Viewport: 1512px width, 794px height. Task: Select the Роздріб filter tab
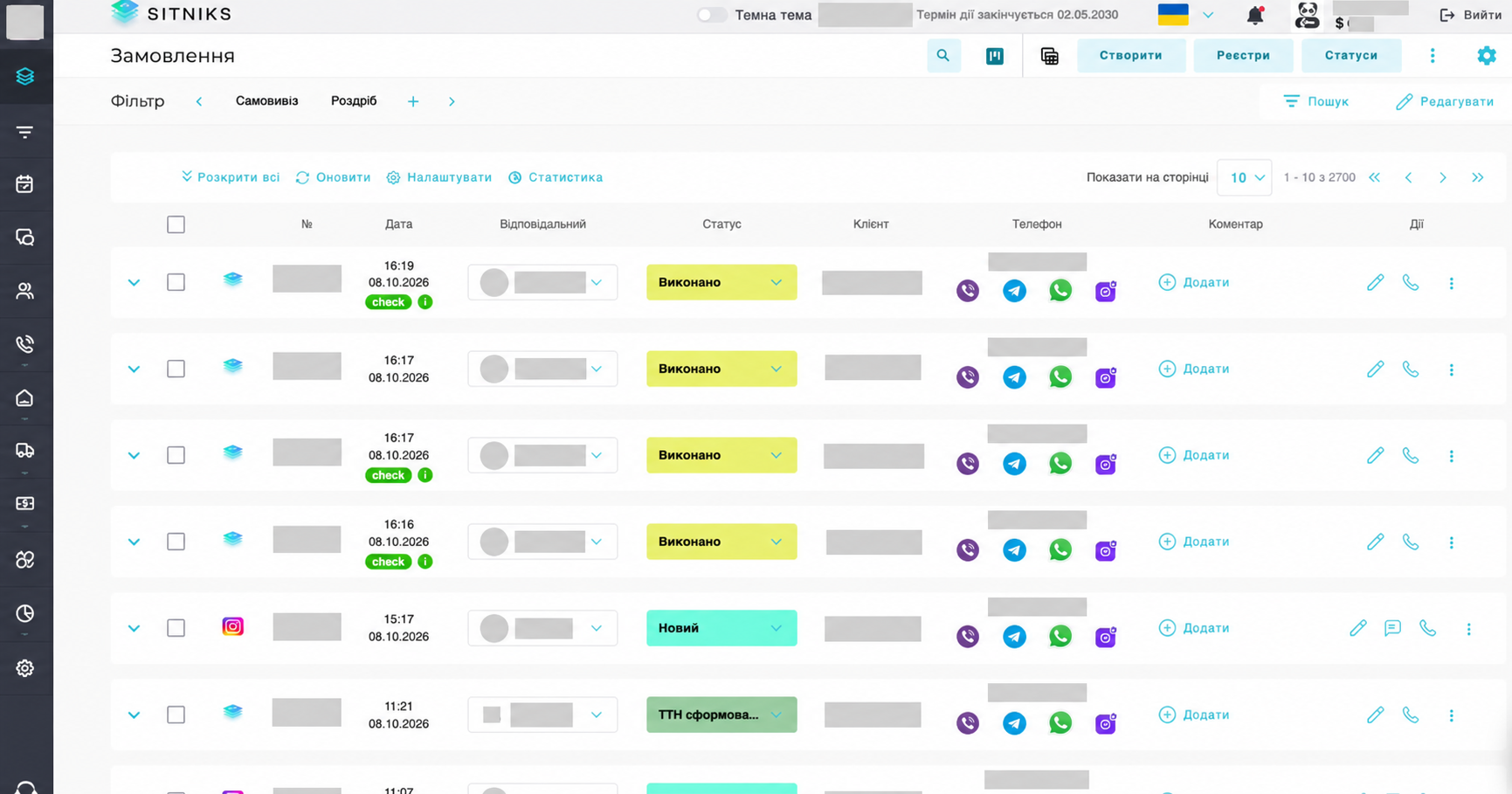[x=354, y=101]
